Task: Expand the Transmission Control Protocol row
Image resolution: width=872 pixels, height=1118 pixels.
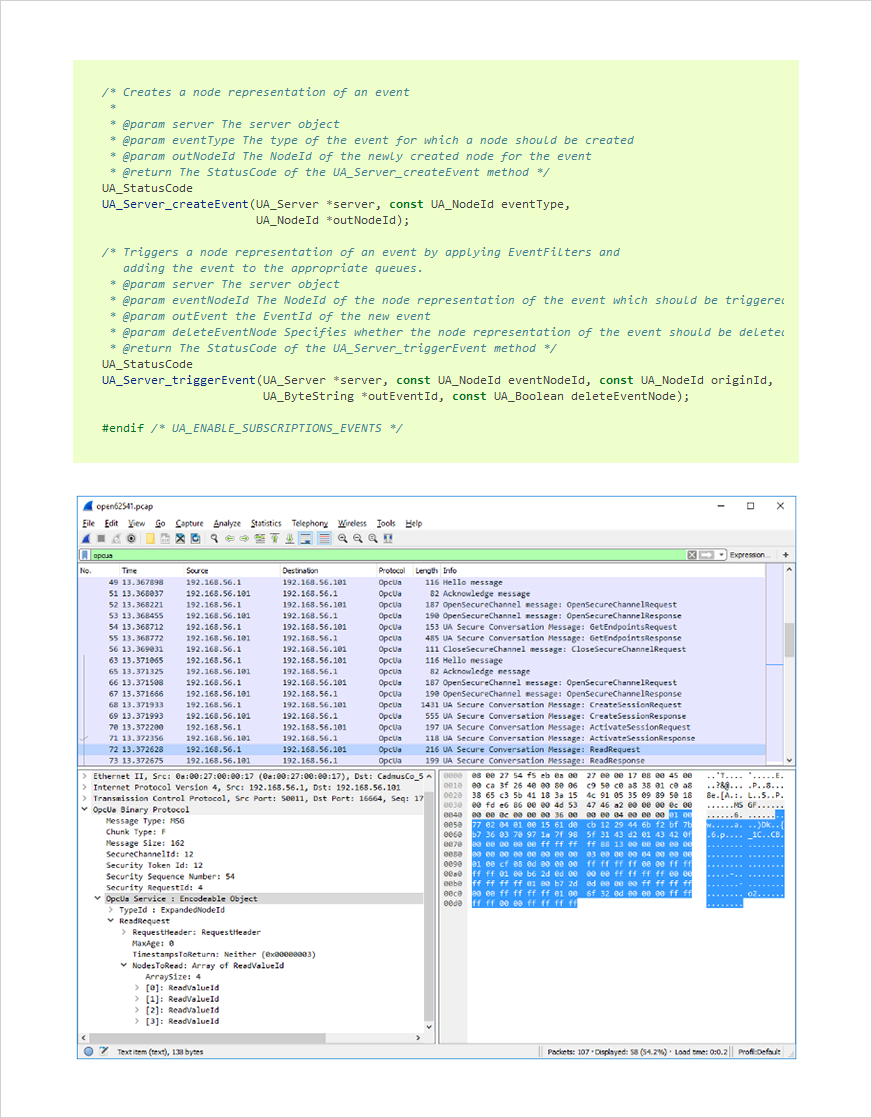Action: click(x=85, y=799)
